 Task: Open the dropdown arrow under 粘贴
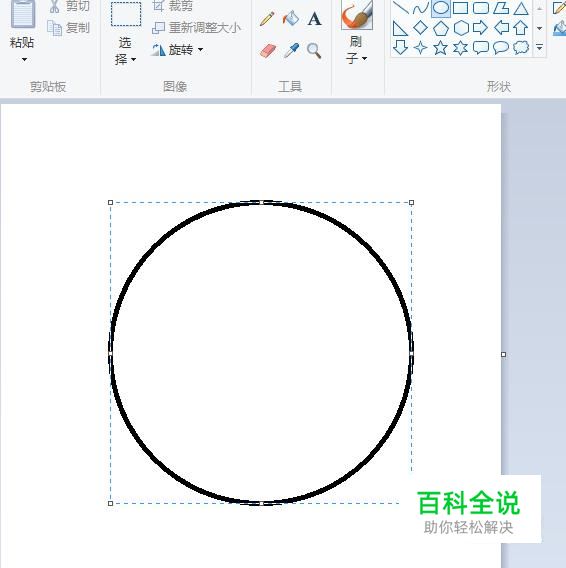pyautogui.click(x=24, y=59)
